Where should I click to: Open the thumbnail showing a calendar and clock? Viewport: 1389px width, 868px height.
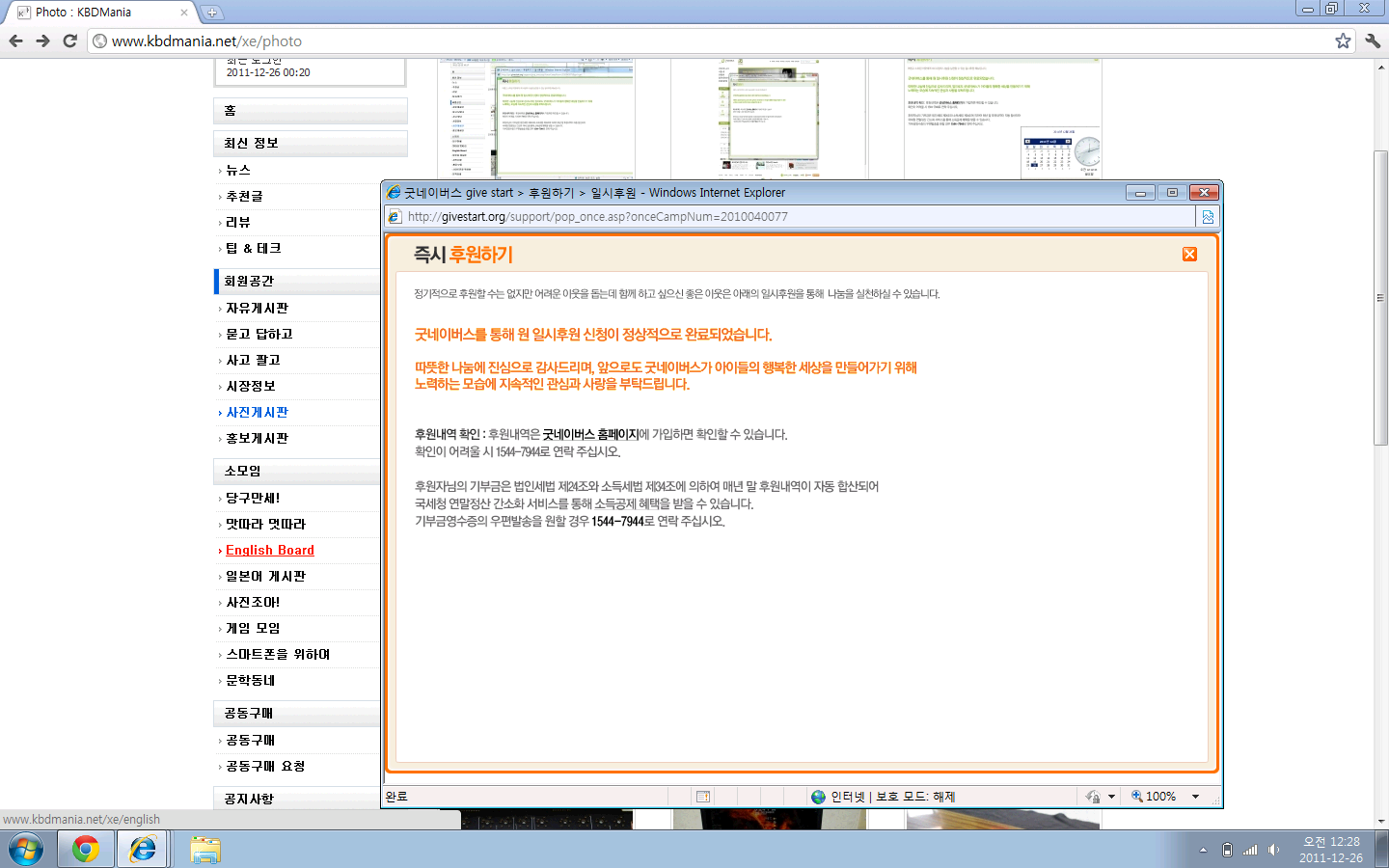click(x=1003, y=119)
